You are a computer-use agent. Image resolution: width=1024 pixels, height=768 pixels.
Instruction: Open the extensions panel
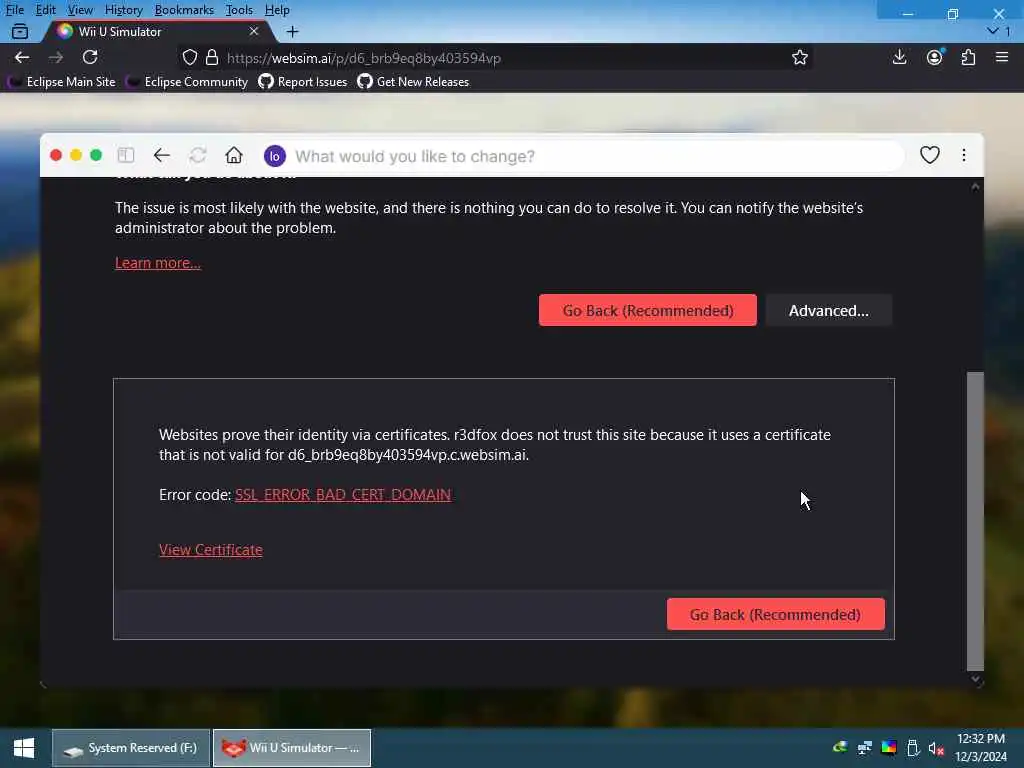point(968,57)
